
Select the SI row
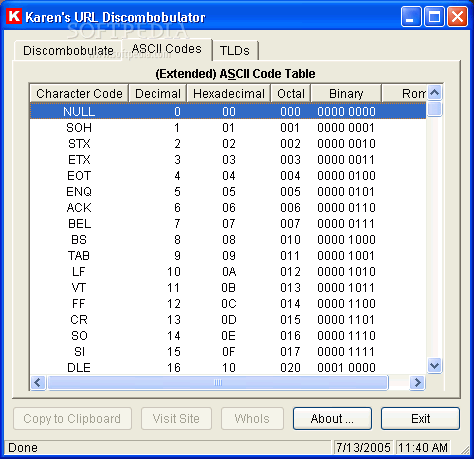pyautogui.click(x=228, y=351)
